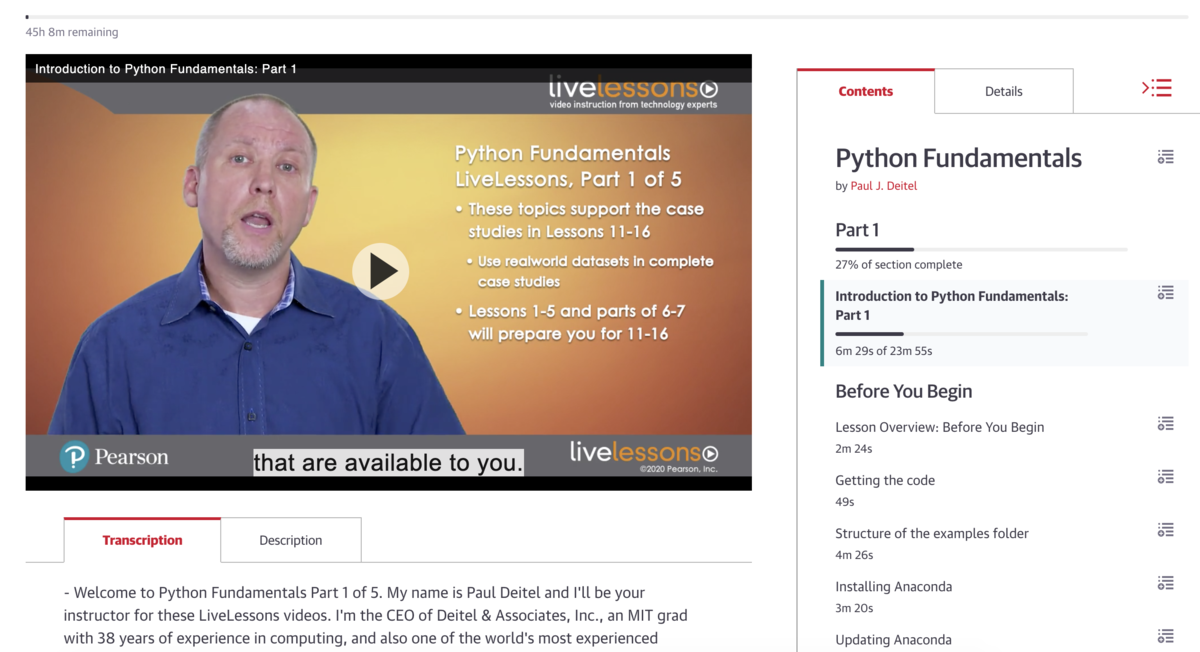
Task: Open the Description tab
Action: pos(290,540)
